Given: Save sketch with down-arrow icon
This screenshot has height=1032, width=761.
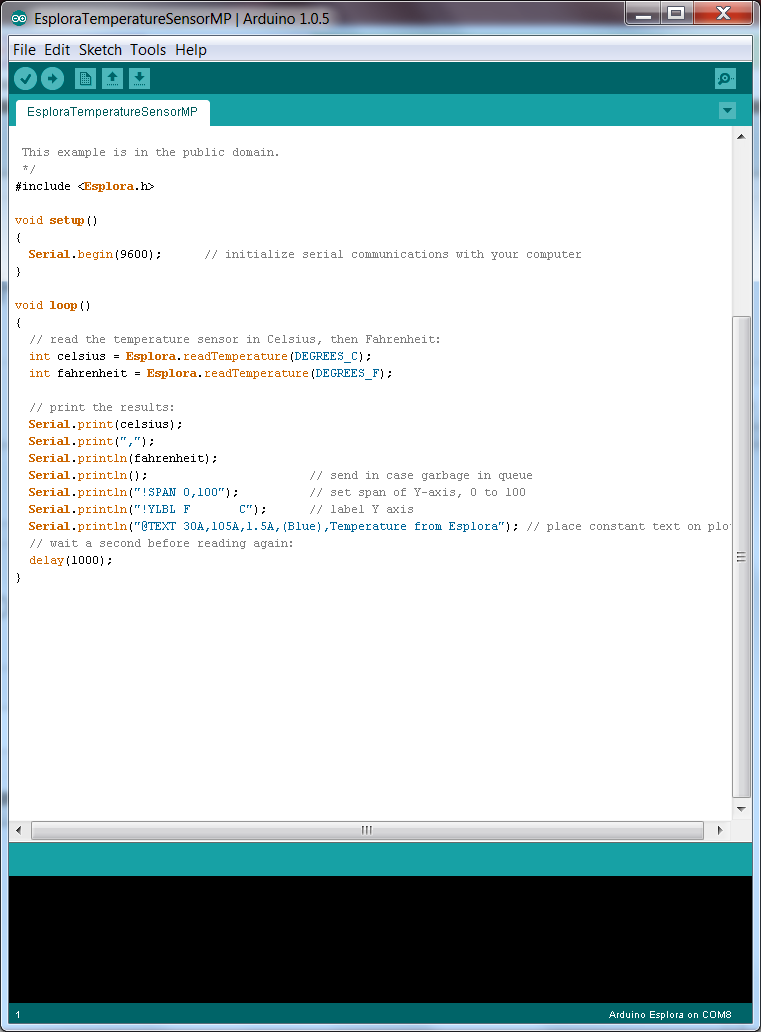Looking at the screenshot, I should coord(139,79).
